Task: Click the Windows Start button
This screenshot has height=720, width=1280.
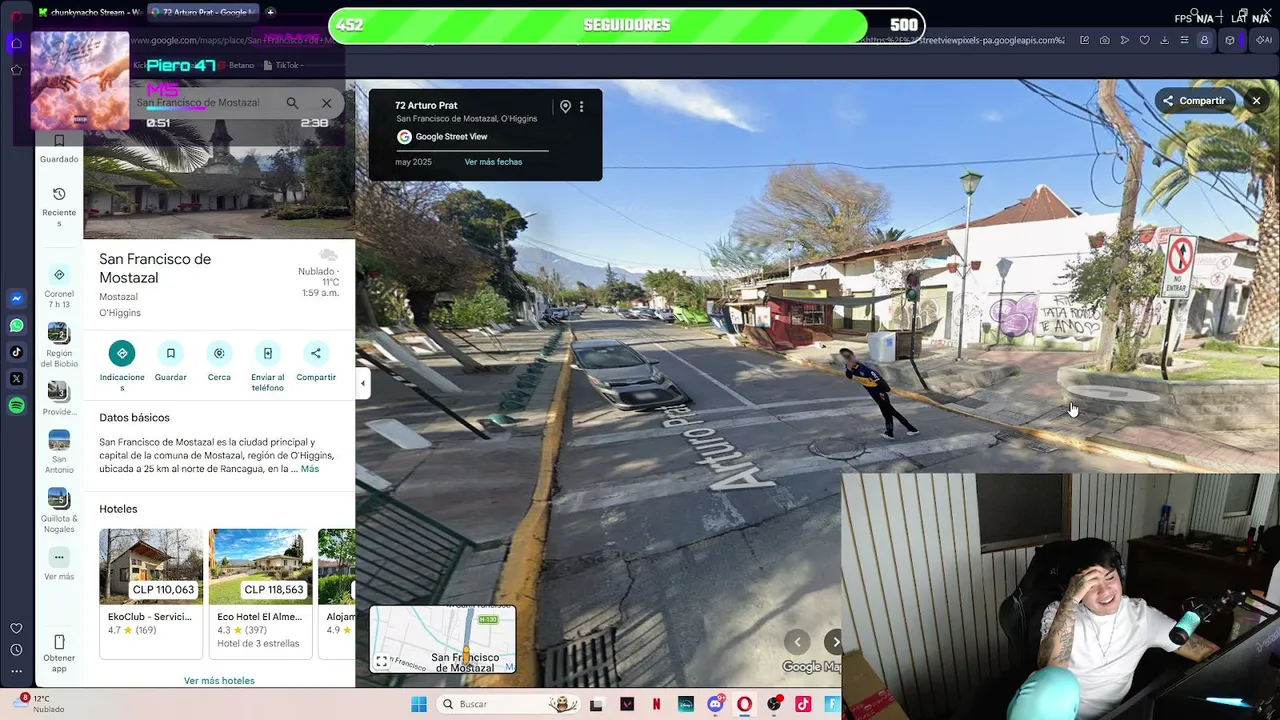Action: [x=419, y=704]
